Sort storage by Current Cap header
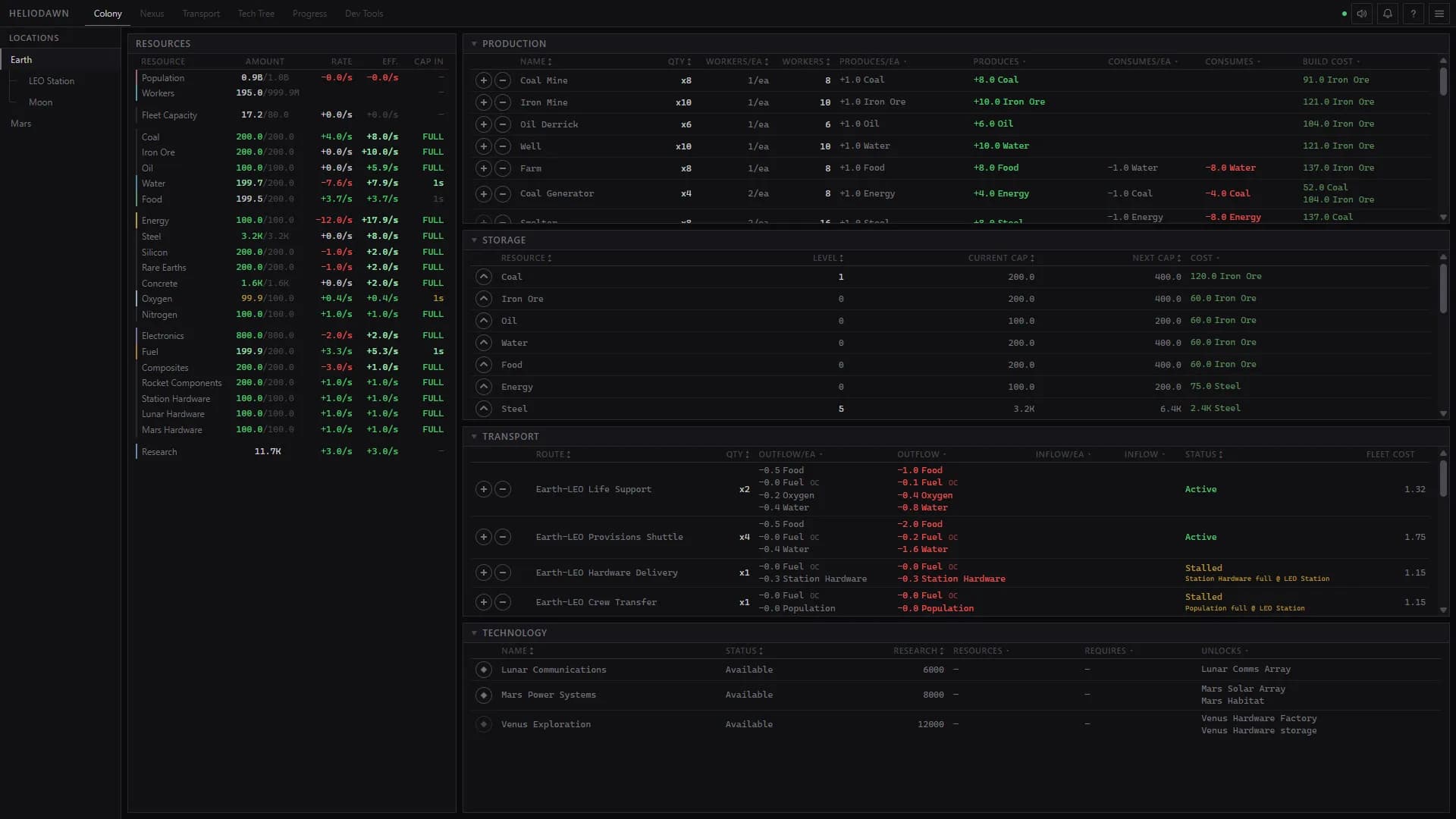The width and height of the screenshot is (1456, 819). pyautogui.click(x=1001, y=258)
